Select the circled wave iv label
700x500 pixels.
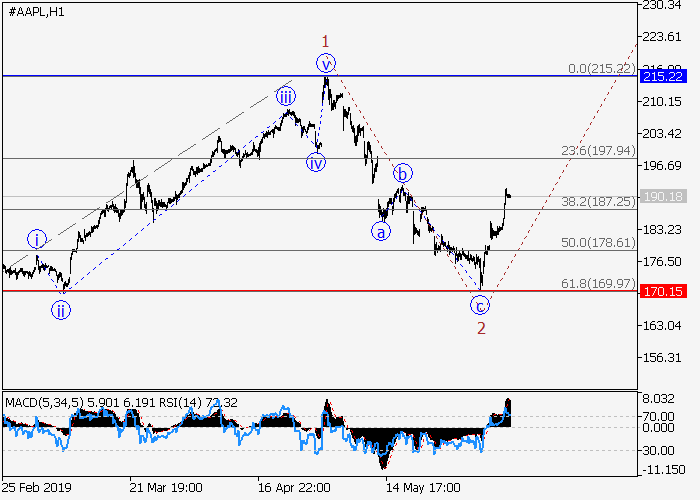316,163
